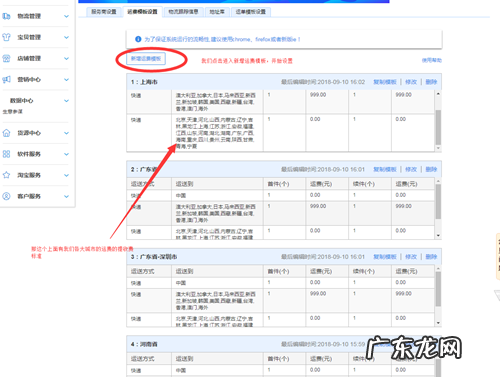Click 修改 for the 广东省-深圳市 template
This screenshot has height=377, width=500.
[x=411, y=257]
